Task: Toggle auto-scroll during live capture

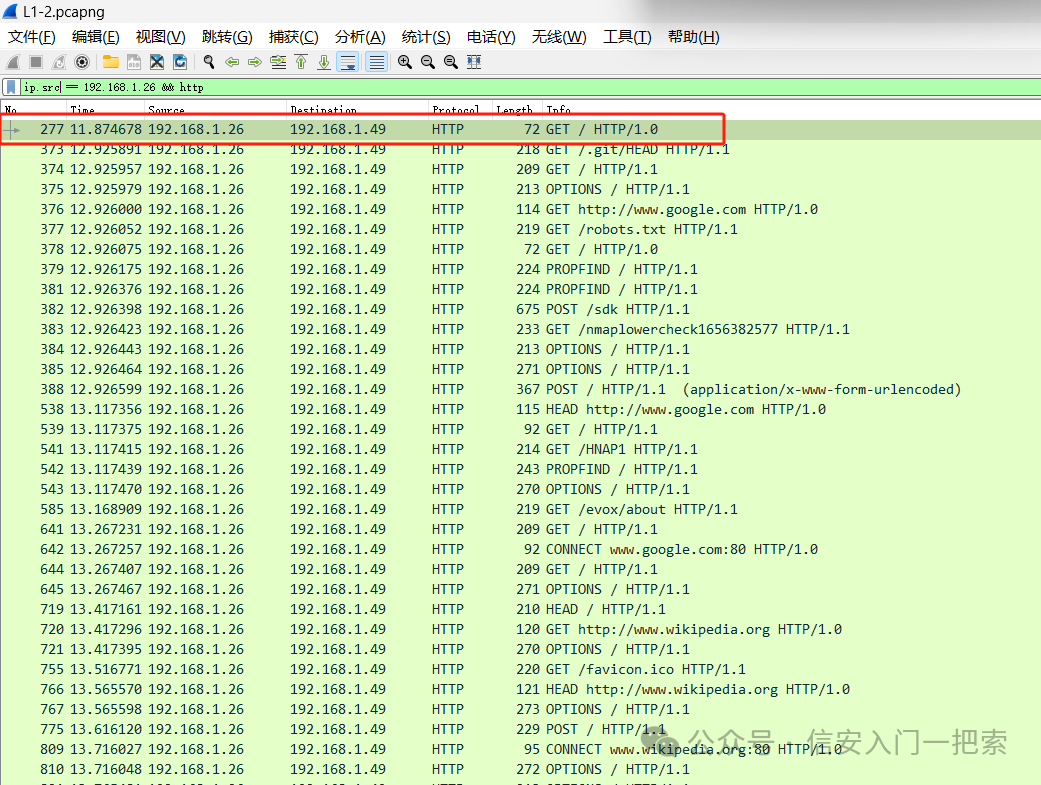Action: point(348,62)
